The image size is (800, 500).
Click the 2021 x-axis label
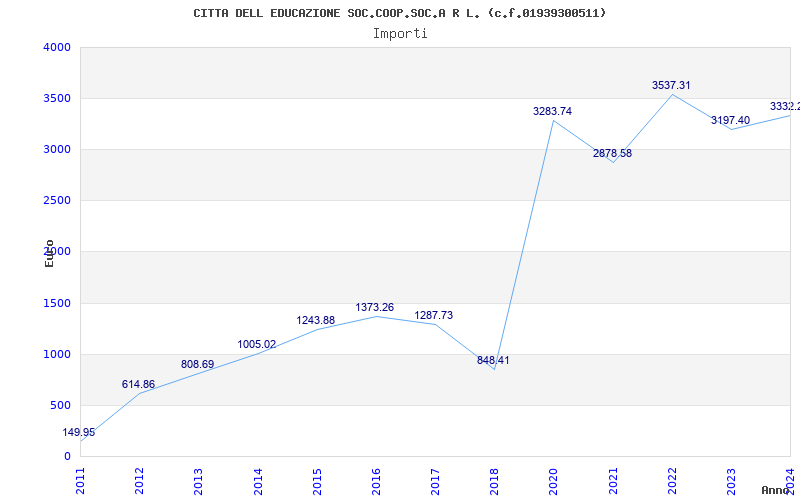tap(613, 481)
